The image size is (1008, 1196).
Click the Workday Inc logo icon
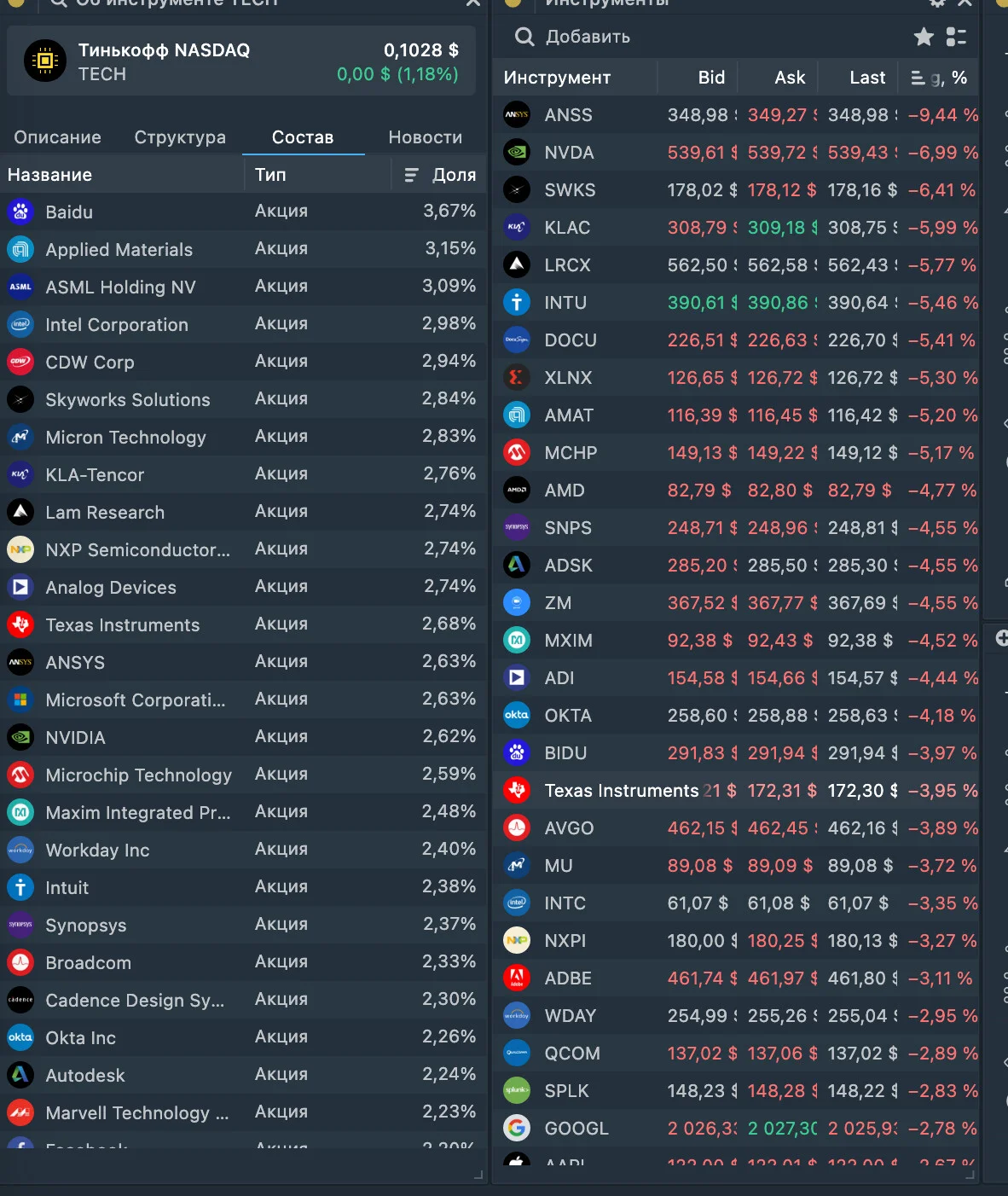(20, 850)
